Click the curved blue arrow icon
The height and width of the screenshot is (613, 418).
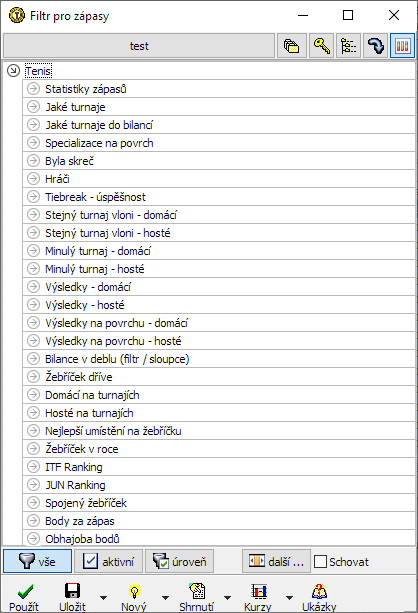point(375,46)
